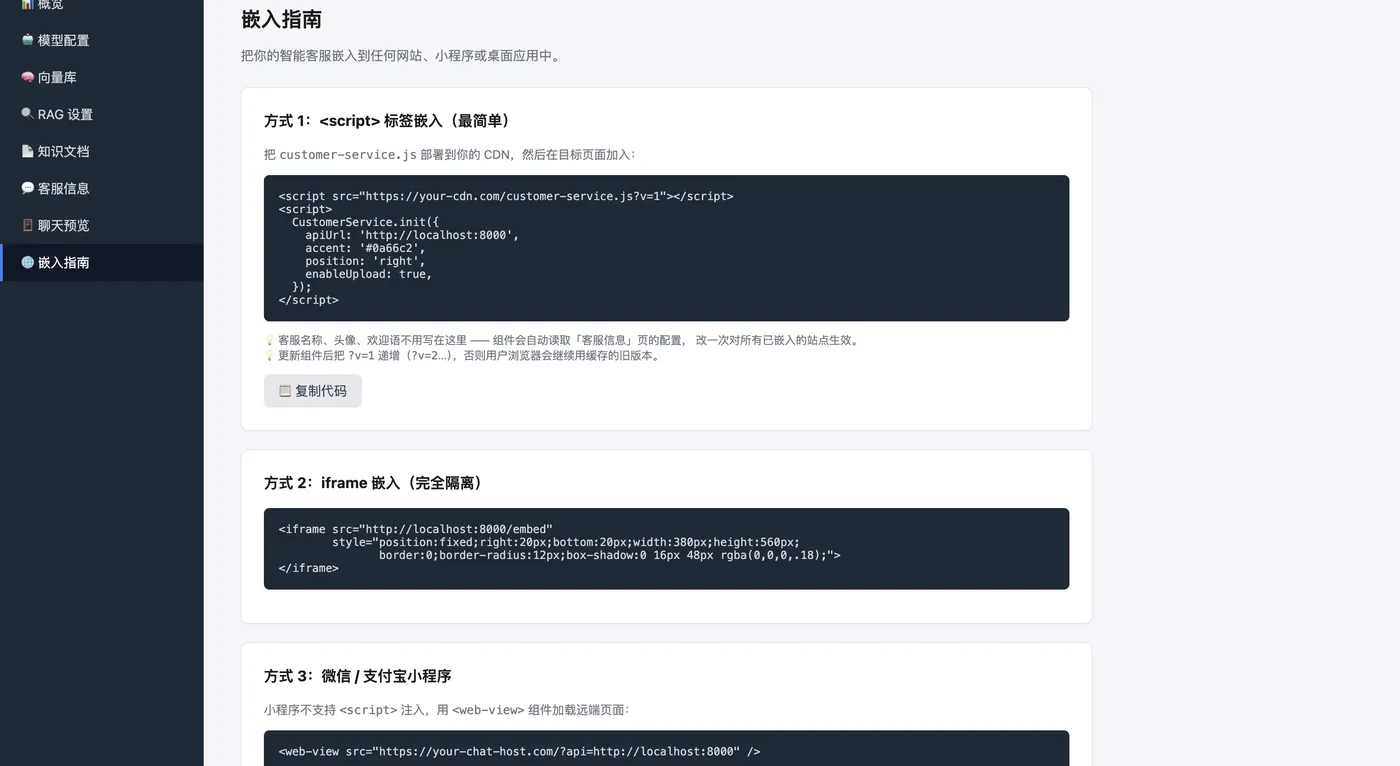Screen dimensions: 1400x766
Task: Click the enableUpload: true code line
Action: (368, 274)
